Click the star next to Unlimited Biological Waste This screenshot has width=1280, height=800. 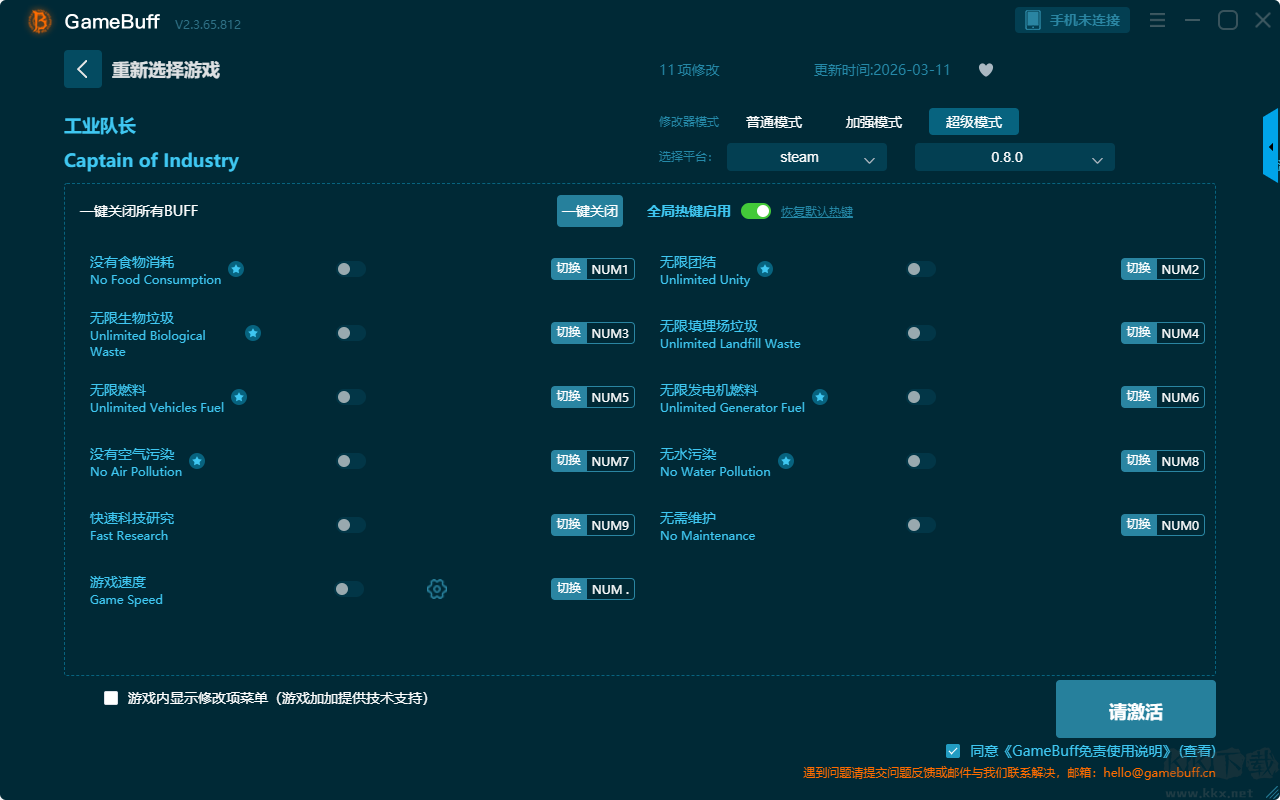[253, 333]
